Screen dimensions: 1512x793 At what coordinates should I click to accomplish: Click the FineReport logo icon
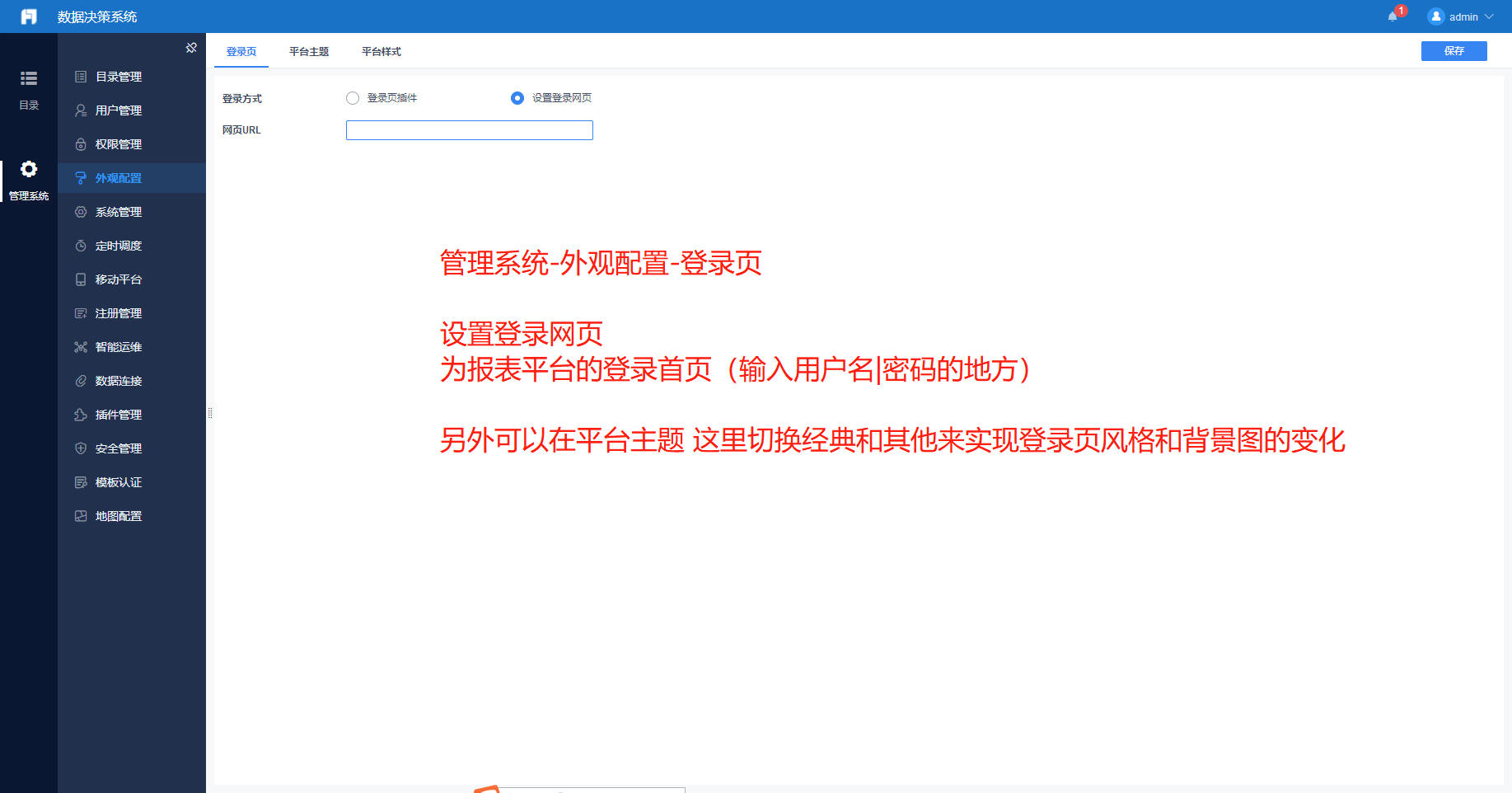pyautogui.click(x=29, y=16)
